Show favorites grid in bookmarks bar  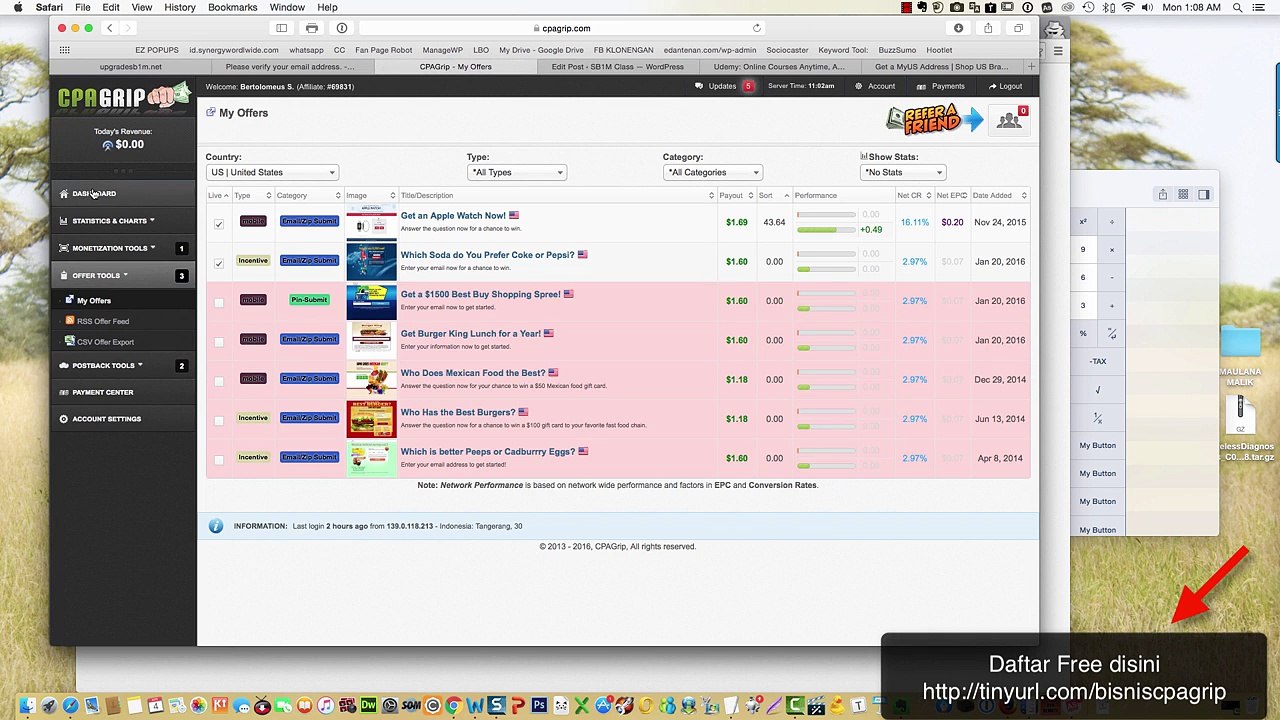coord(64,50)
